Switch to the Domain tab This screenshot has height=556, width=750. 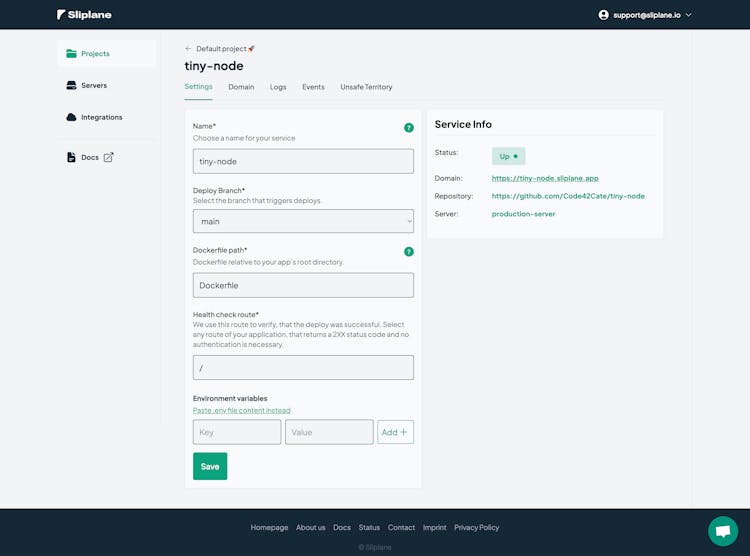[241, 87]
